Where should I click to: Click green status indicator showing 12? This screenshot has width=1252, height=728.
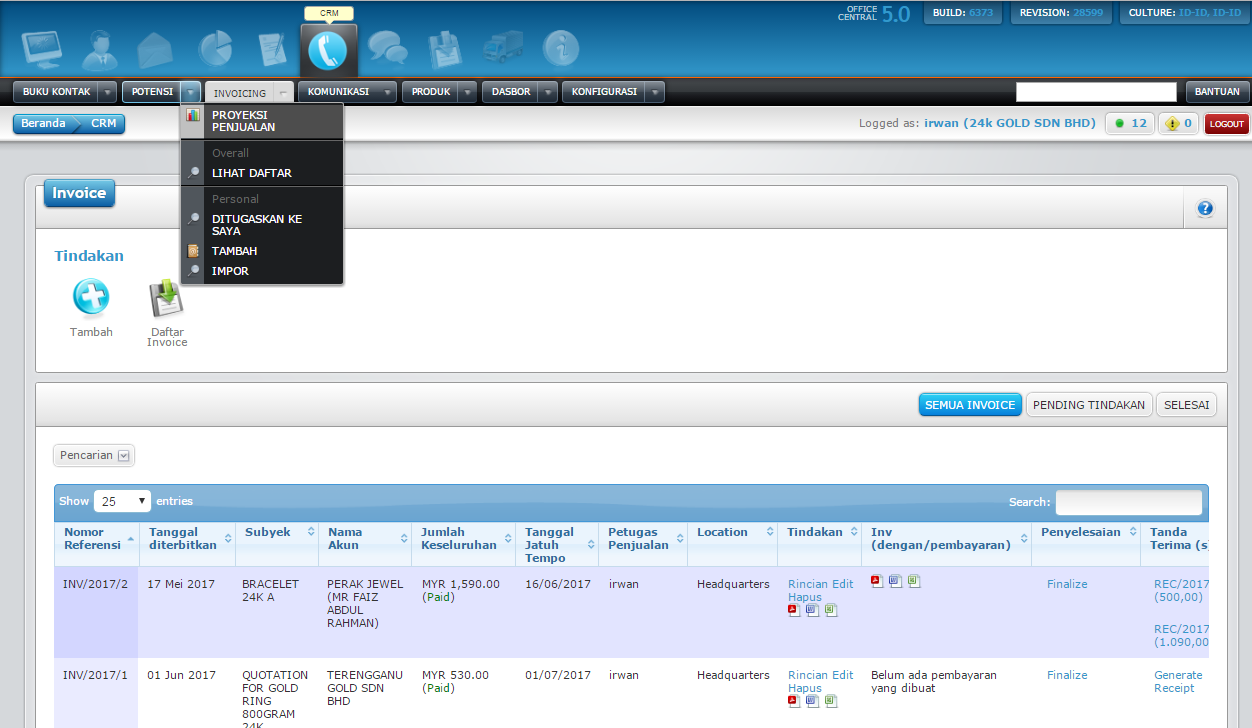coord(1129,124)
